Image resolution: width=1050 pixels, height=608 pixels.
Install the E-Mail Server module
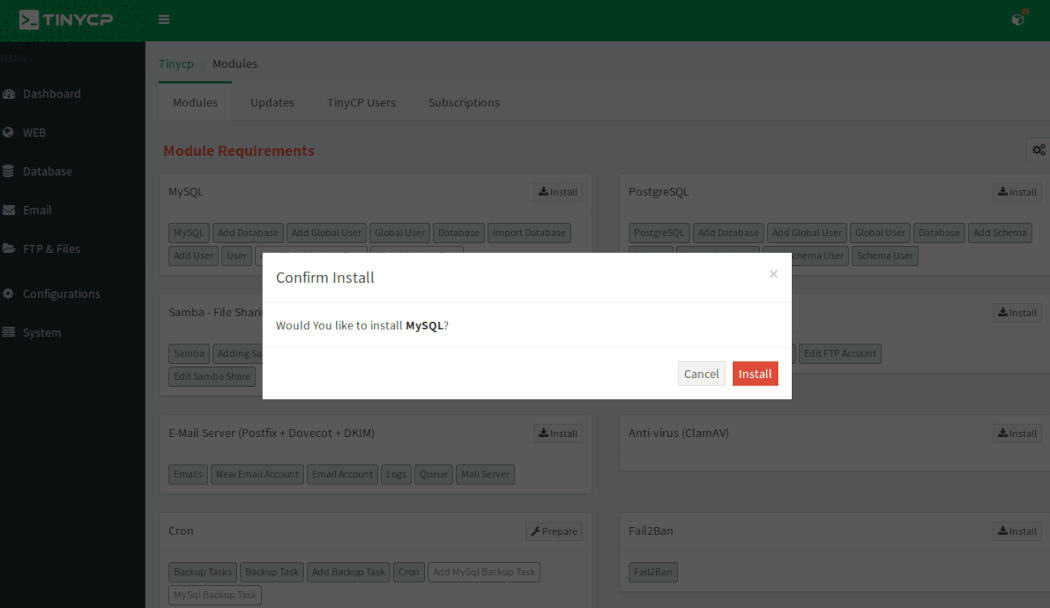(x=558, y=433)
